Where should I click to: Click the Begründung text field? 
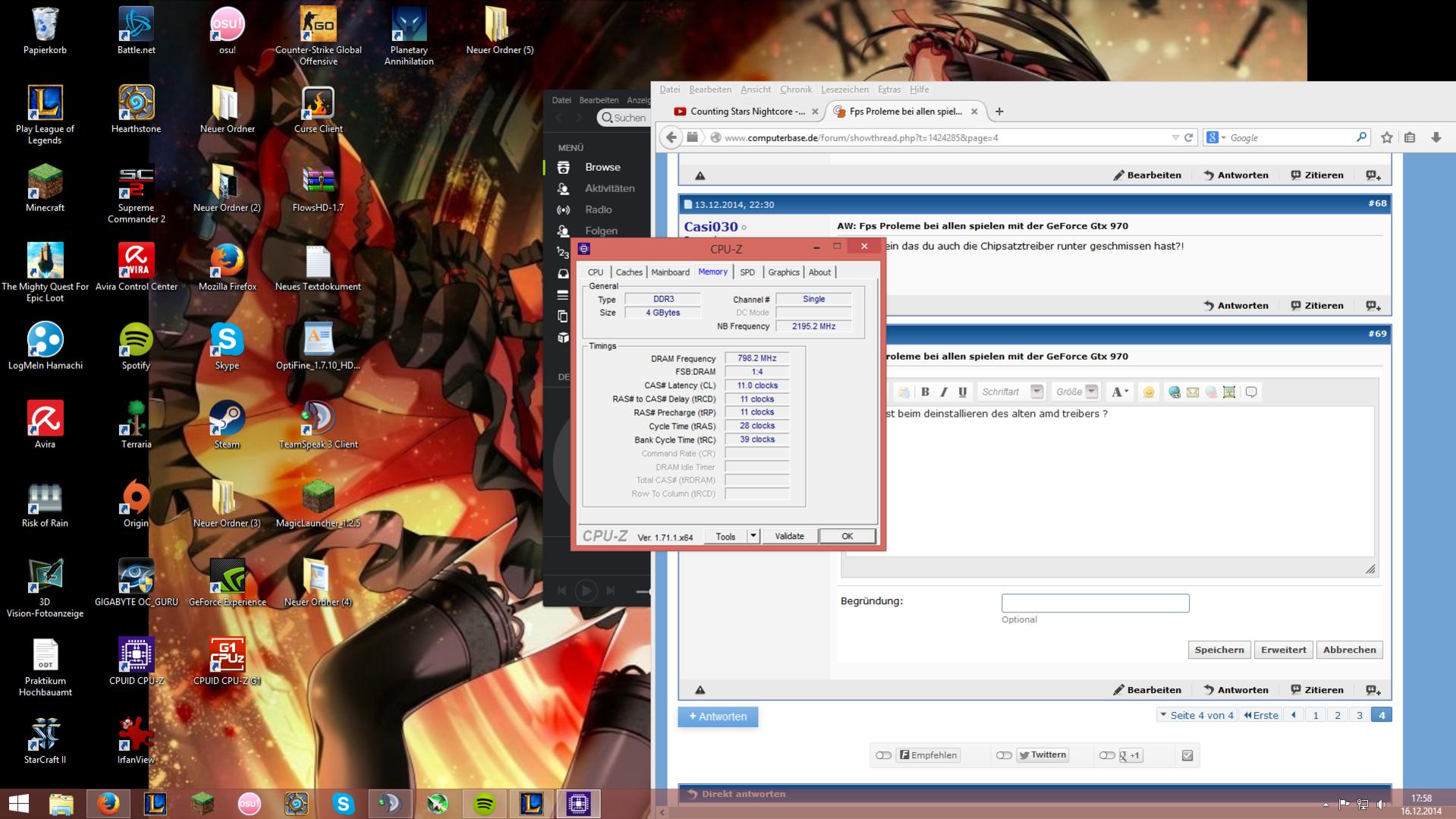click(1095, 603)
